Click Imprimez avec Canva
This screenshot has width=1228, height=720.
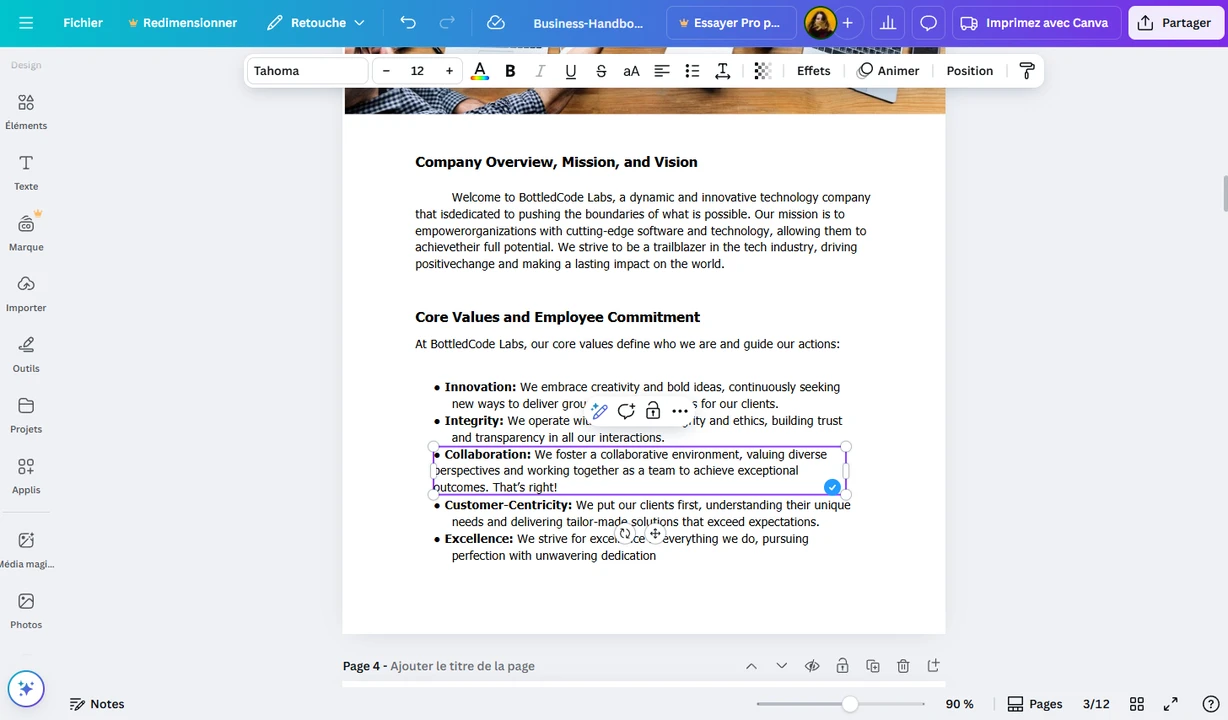(1035, 23)
